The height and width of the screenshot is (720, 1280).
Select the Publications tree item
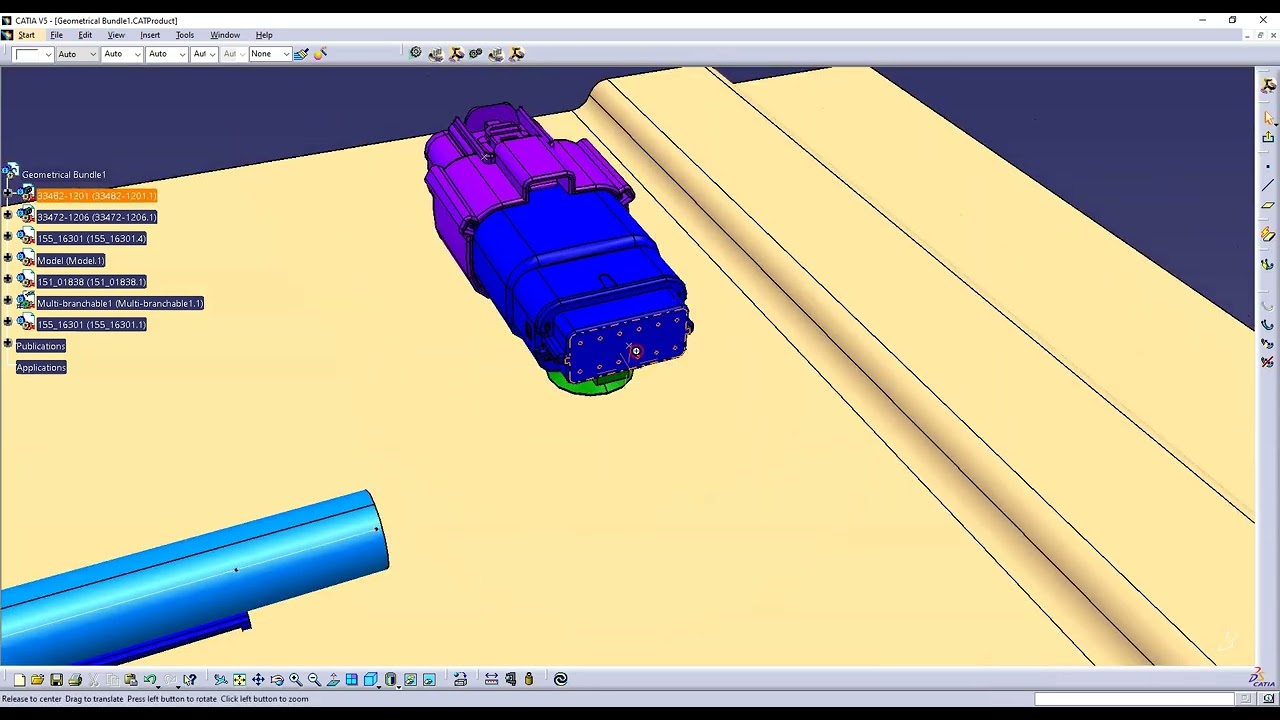coord(41,346)
